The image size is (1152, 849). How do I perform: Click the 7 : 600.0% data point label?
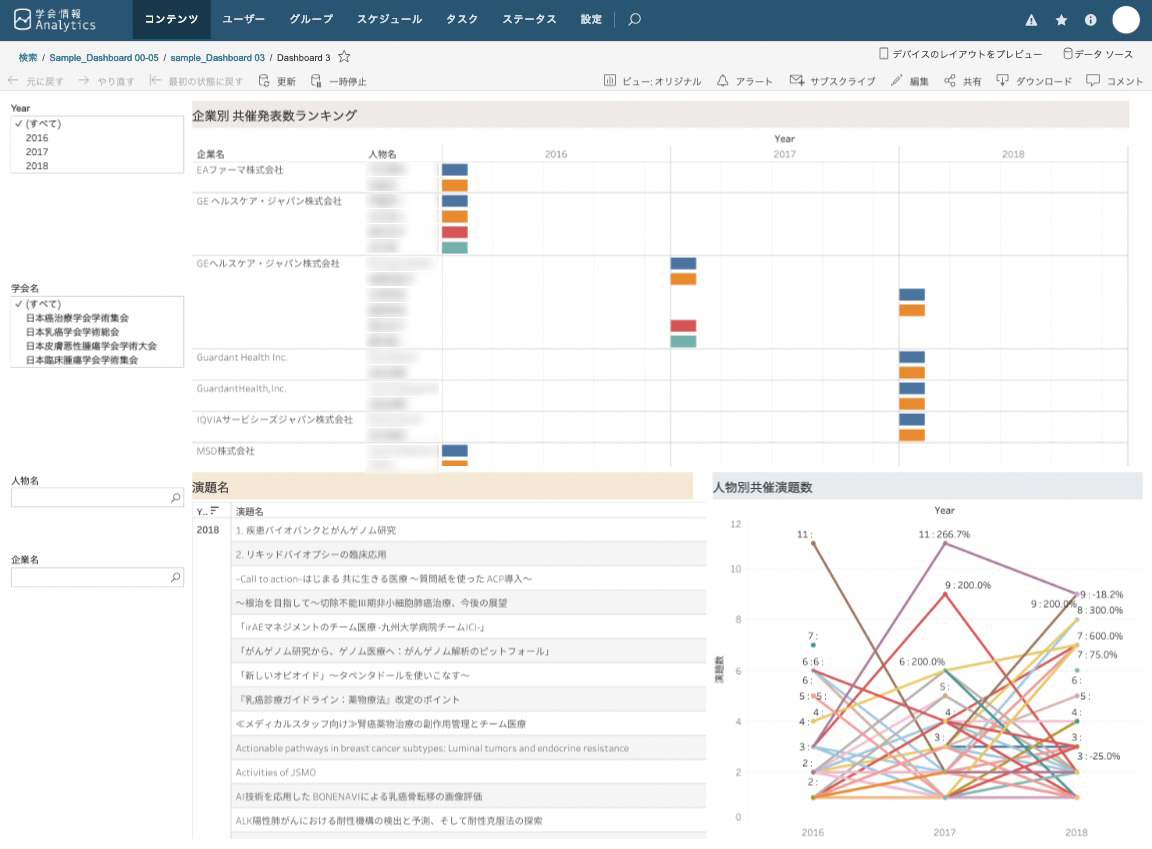tap(1100, 636)
